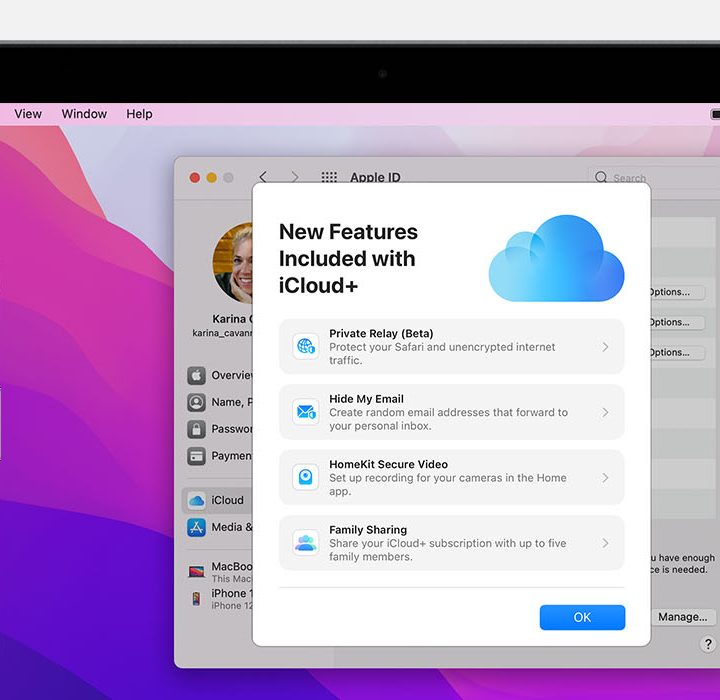
Task: Open the Window menu
Action: point(84,113)
